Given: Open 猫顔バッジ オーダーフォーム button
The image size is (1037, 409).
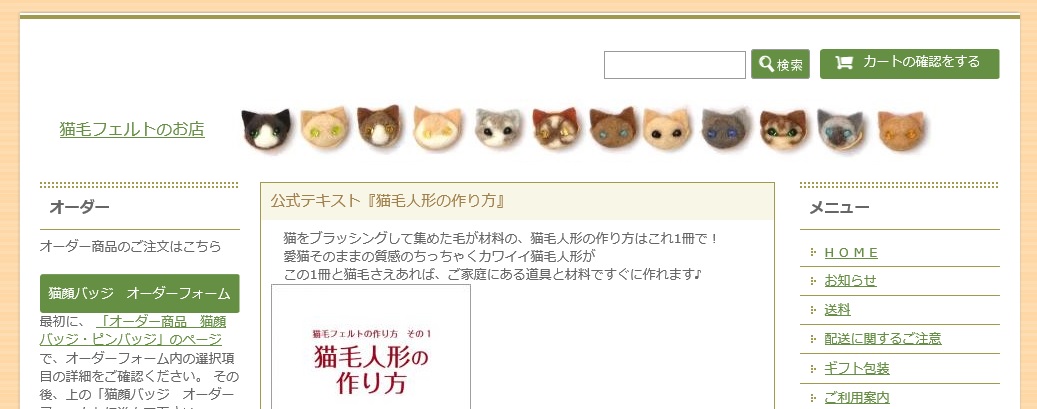Looking at the screenshot, I should [140, 293].
